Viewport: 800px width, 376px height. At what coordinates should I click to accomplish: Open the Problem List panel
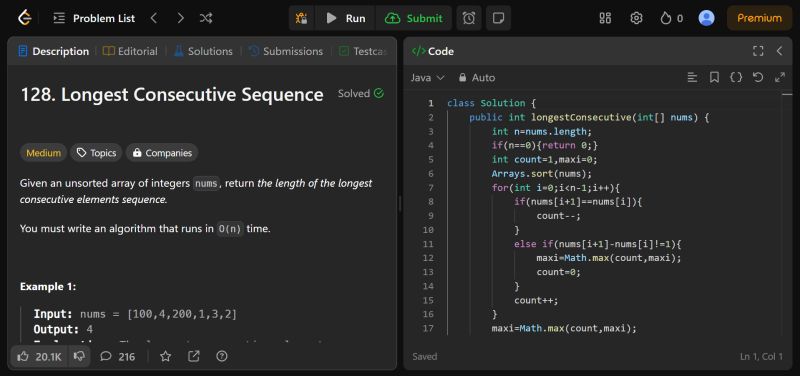pos(94,18)
